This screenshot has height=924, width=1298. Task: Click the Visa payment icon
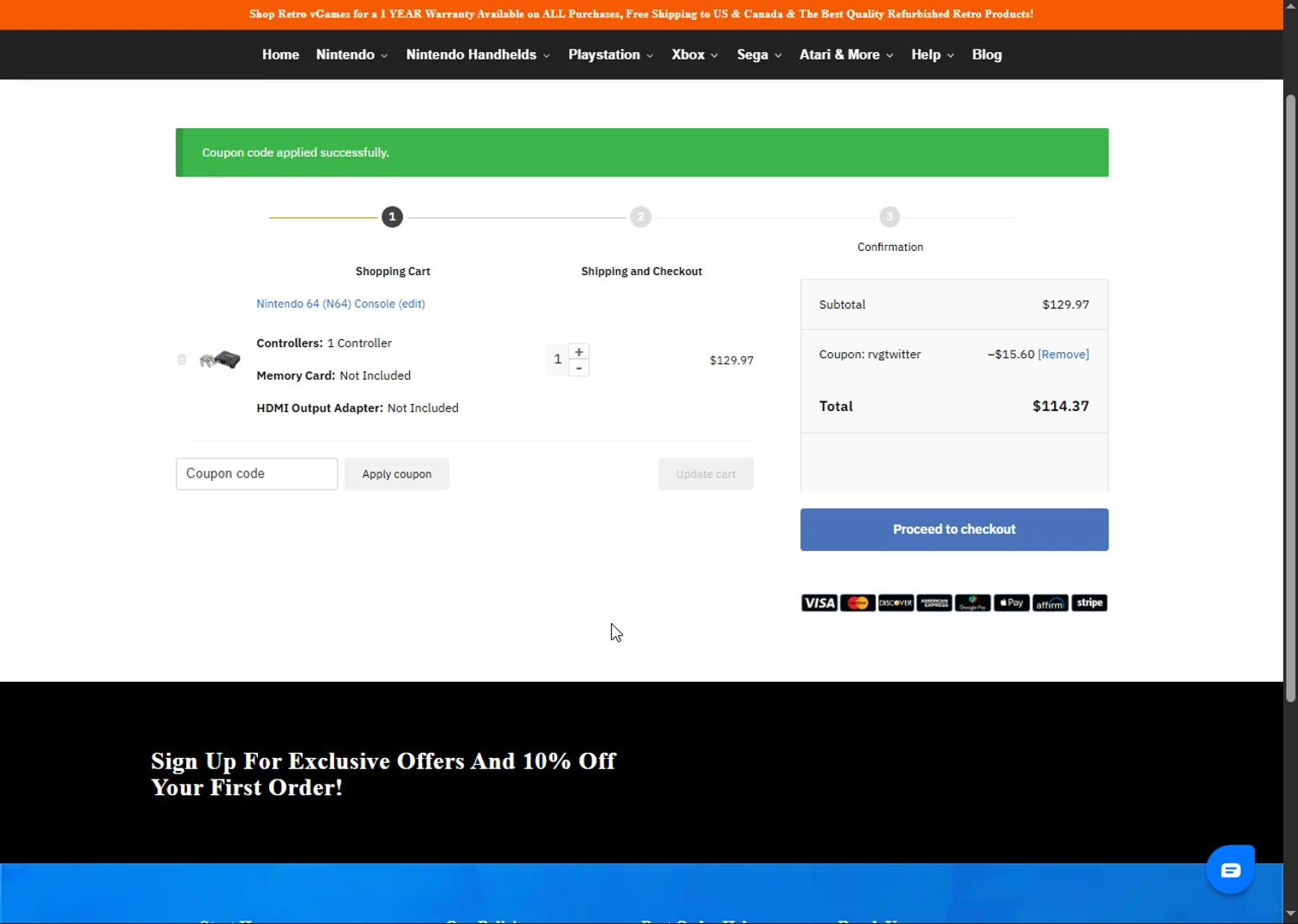[819, 603]
